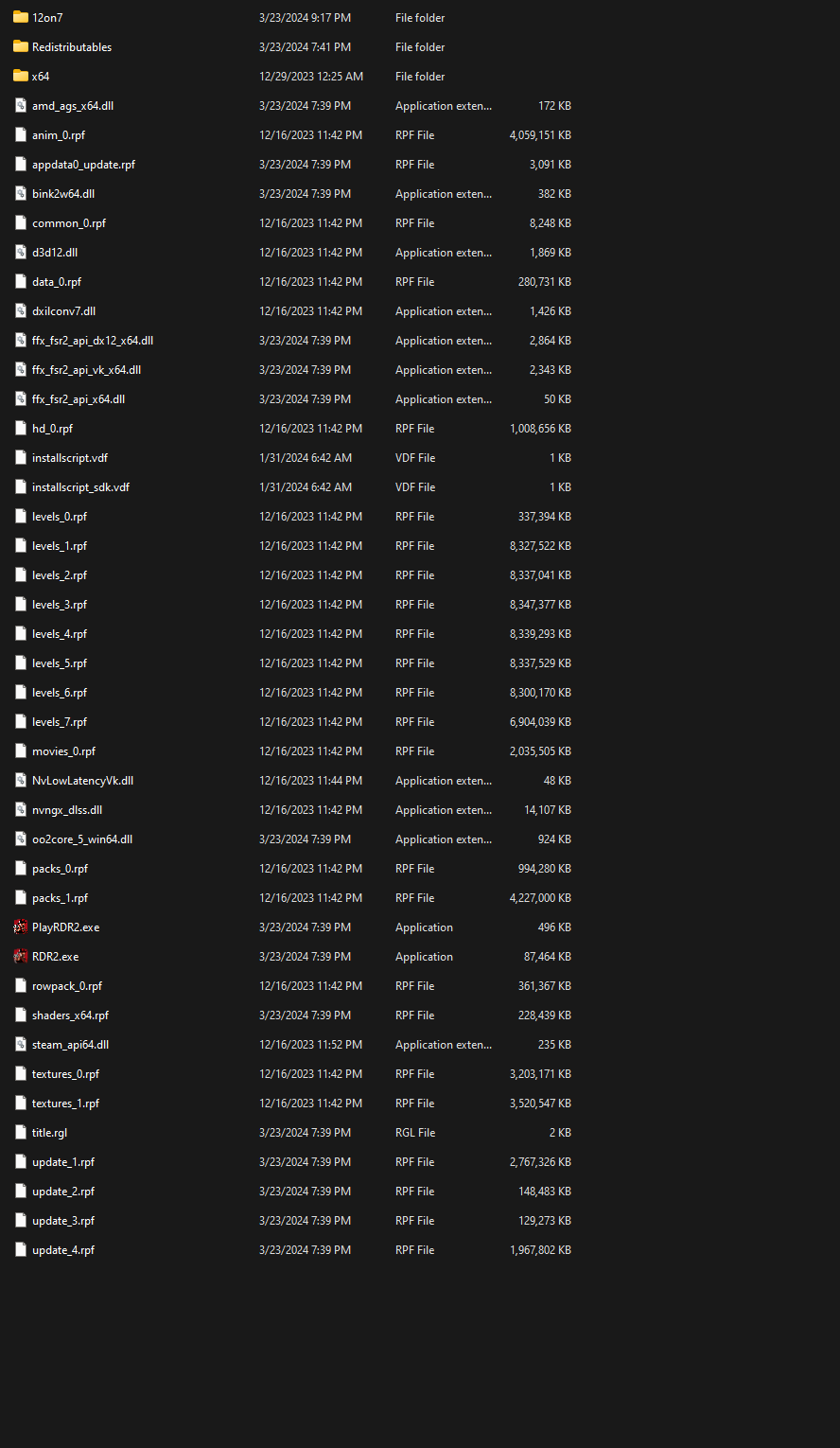840x1448 pixels.
Task: Click the ffx_fsr2_api_dx12_x64.dll file icon
Action: coord(21,340)
